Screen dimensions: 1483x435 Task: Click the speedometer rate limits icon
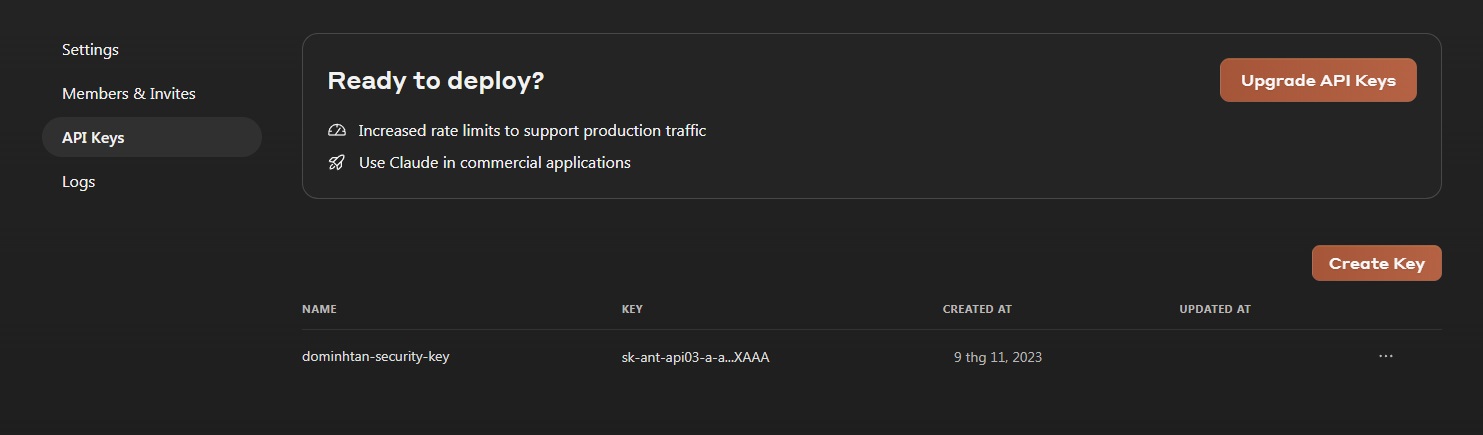[337, 131]
